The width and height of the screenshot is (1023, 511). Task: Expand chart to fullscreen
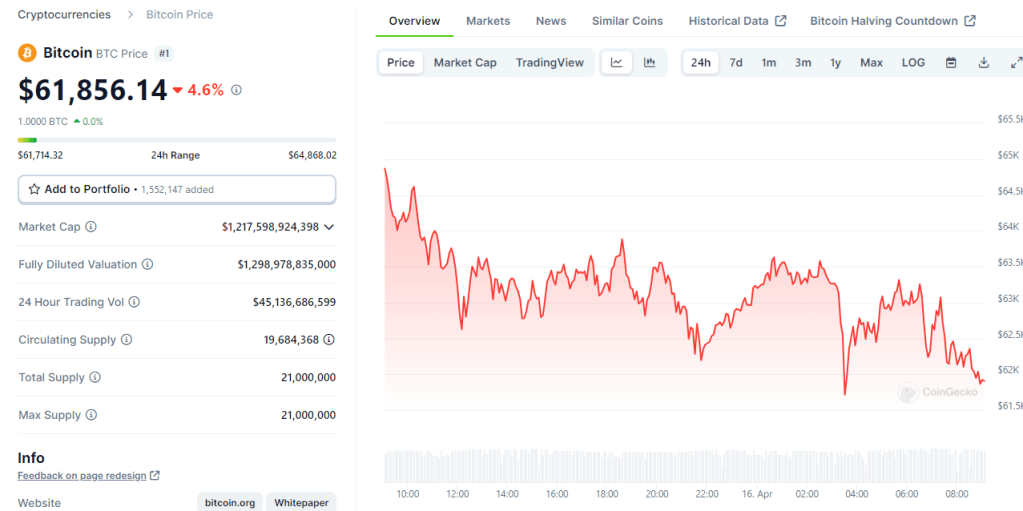[x=1016, y=63]
